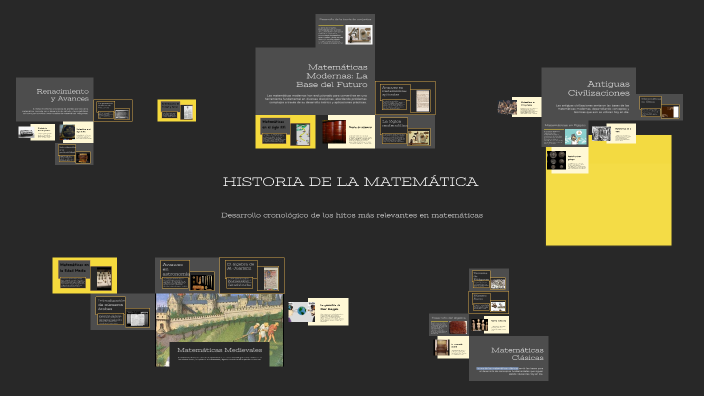Viewport: 704px width, 396px height.
Task: Open the 'Desarrollo del álgebra' slide
Action: tap(449, 325)
